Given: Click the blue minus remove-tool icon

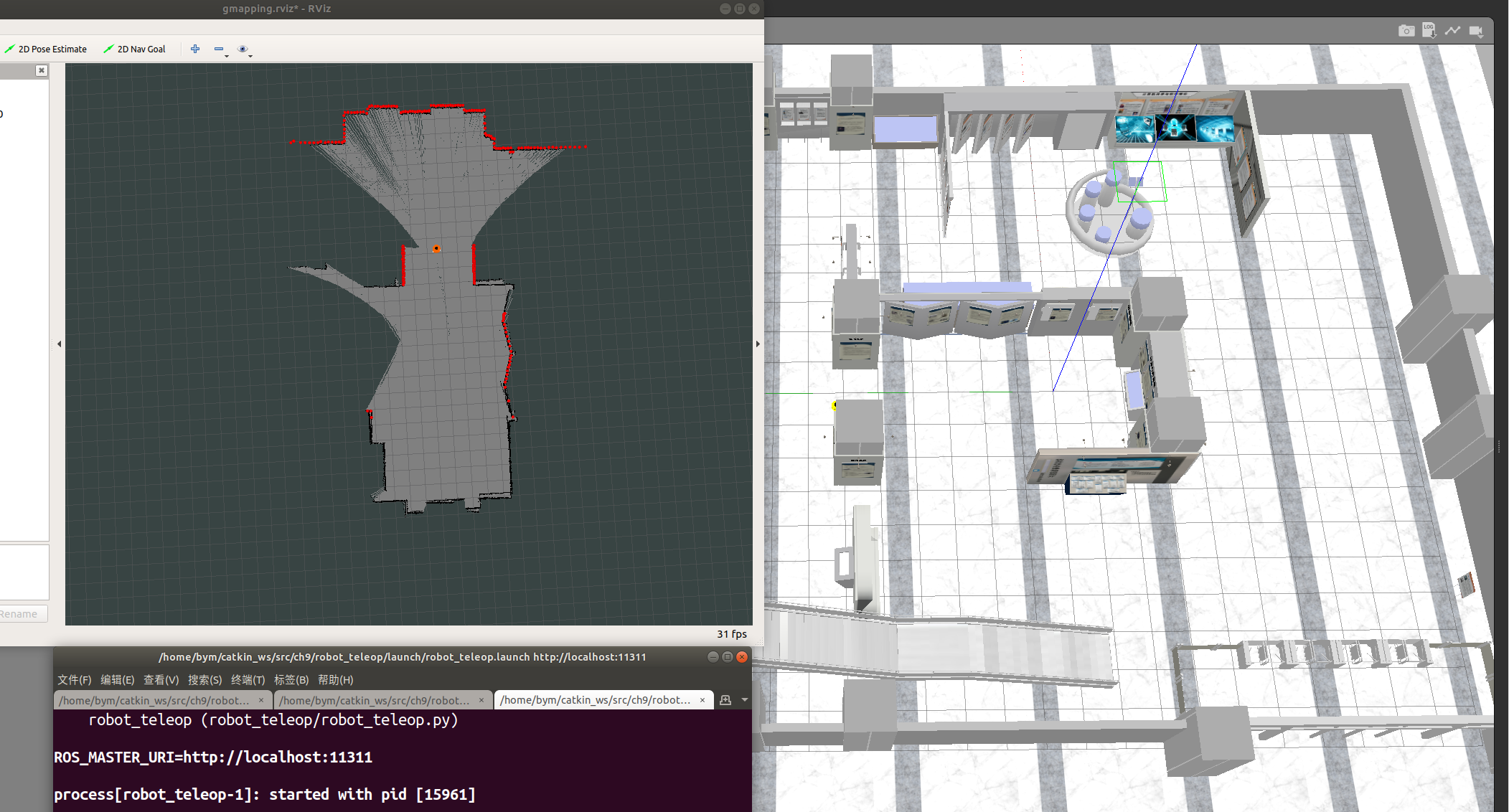Looking at the screenshot, I should tap(218, 49).
